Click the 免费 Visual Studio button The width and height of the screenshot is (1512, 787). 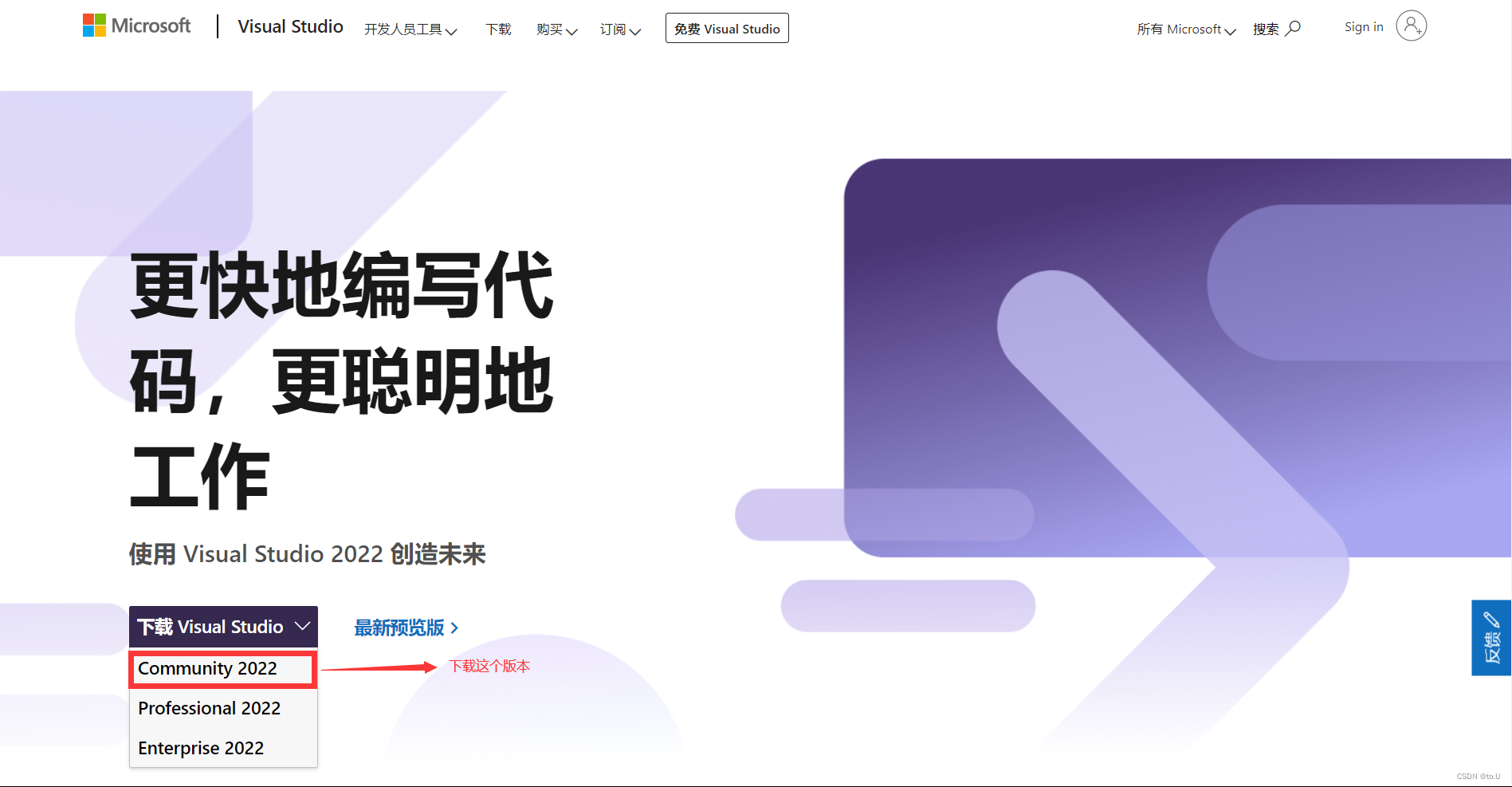pos(726,28)
